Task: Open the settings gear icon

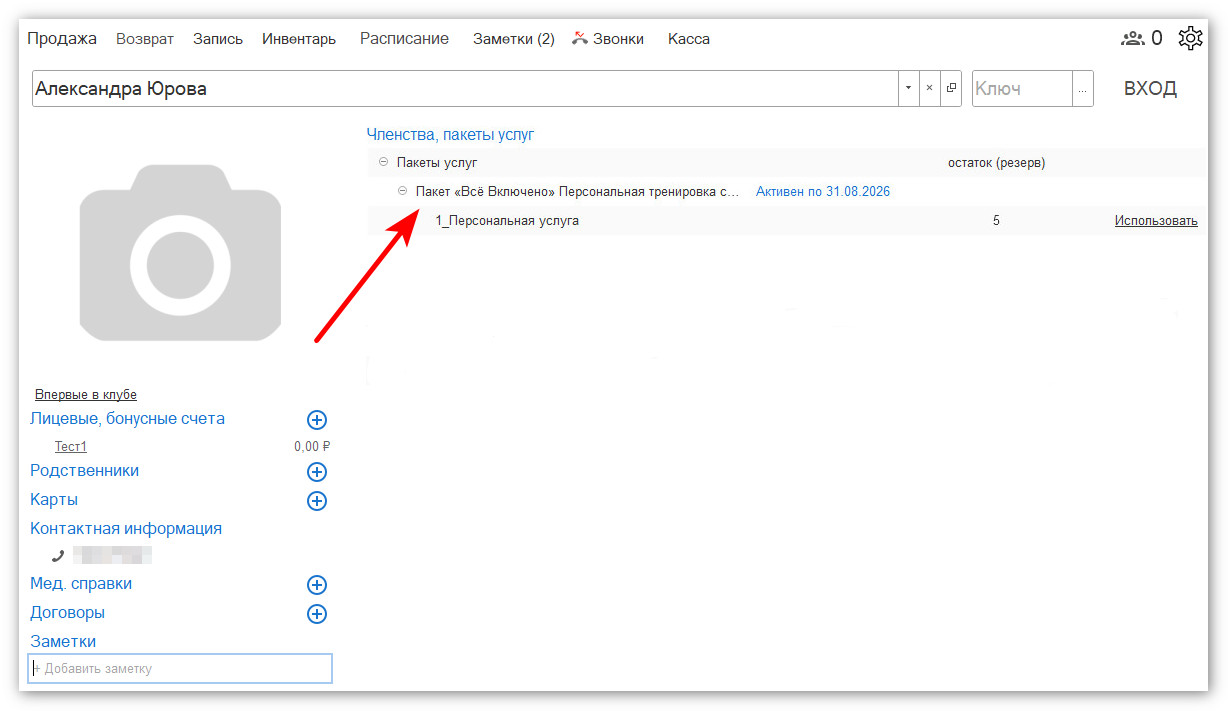Action: 1190,39
